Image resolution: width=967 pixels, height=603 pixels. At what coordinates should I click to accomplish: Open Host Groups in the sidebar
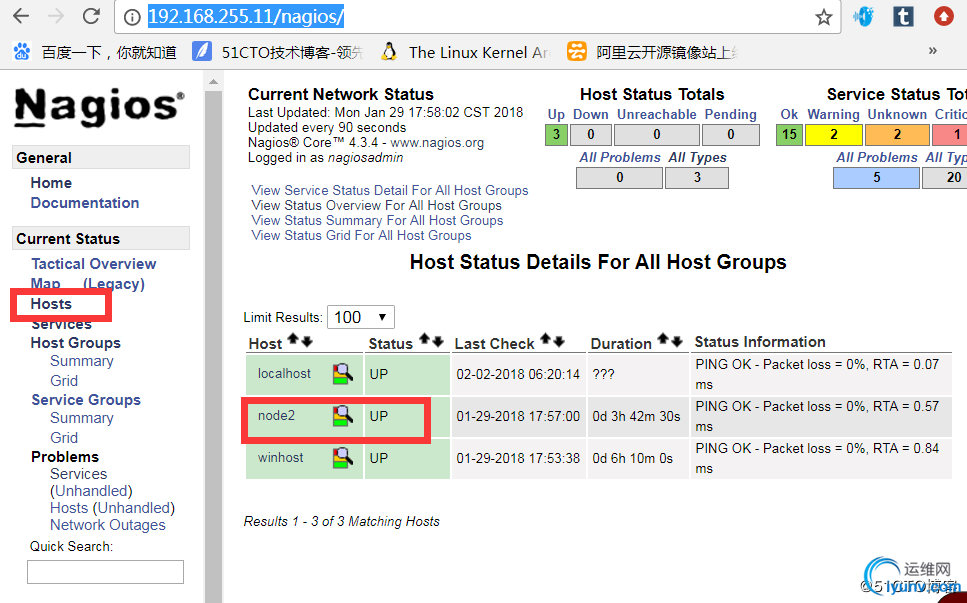[76, 343]
